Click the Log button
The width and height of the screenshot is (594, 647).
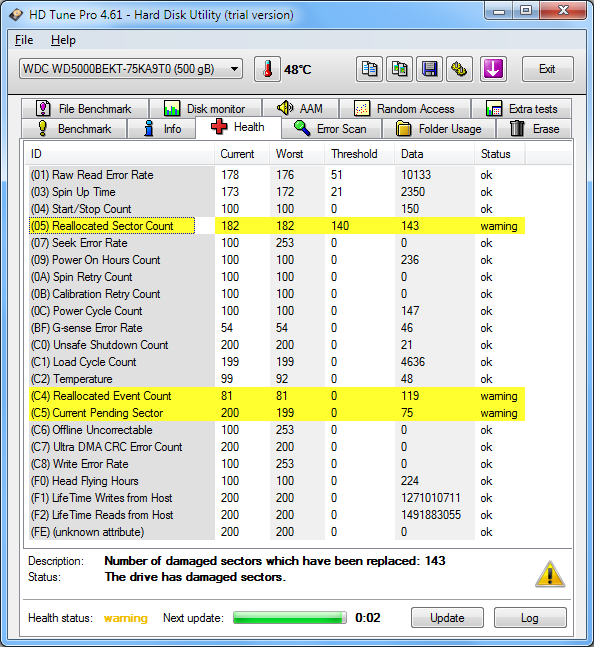tap(530, 618)
